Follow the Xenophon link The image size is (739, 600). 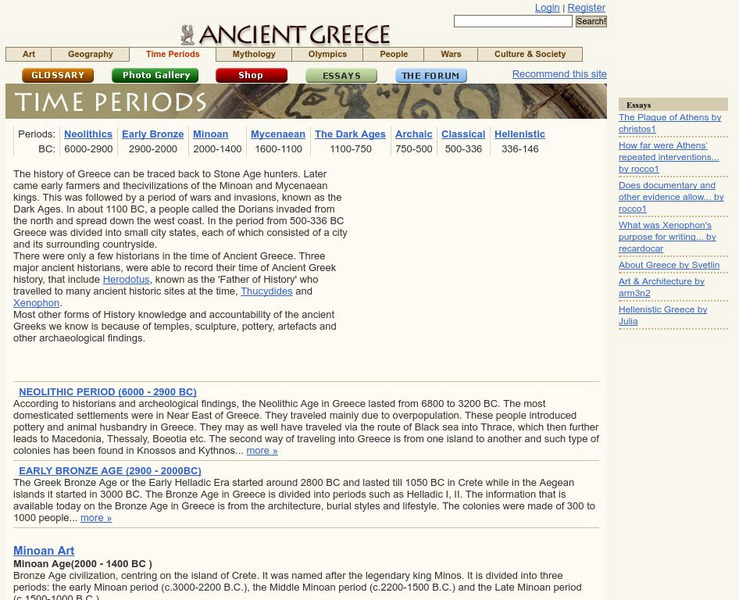pyautogui.click(x=36, y=303)
